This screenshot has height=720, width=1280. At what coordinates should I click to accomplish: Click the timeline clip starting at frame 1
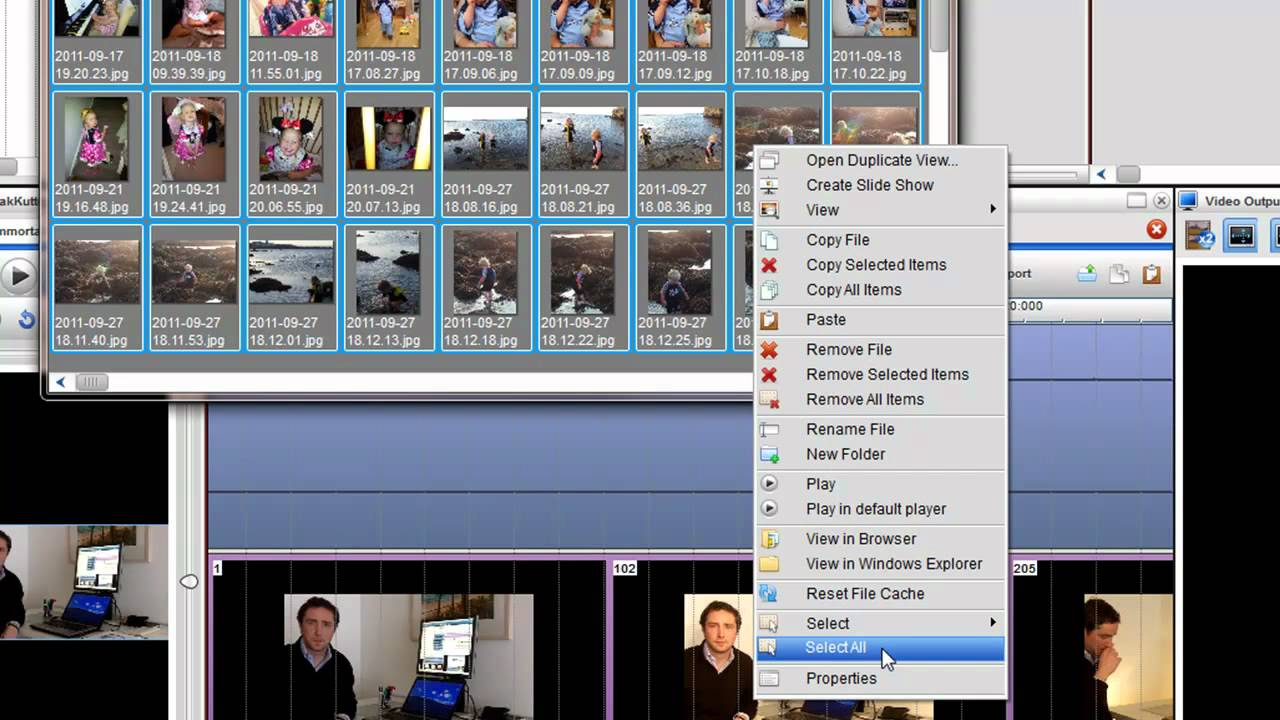click(409, 640)
